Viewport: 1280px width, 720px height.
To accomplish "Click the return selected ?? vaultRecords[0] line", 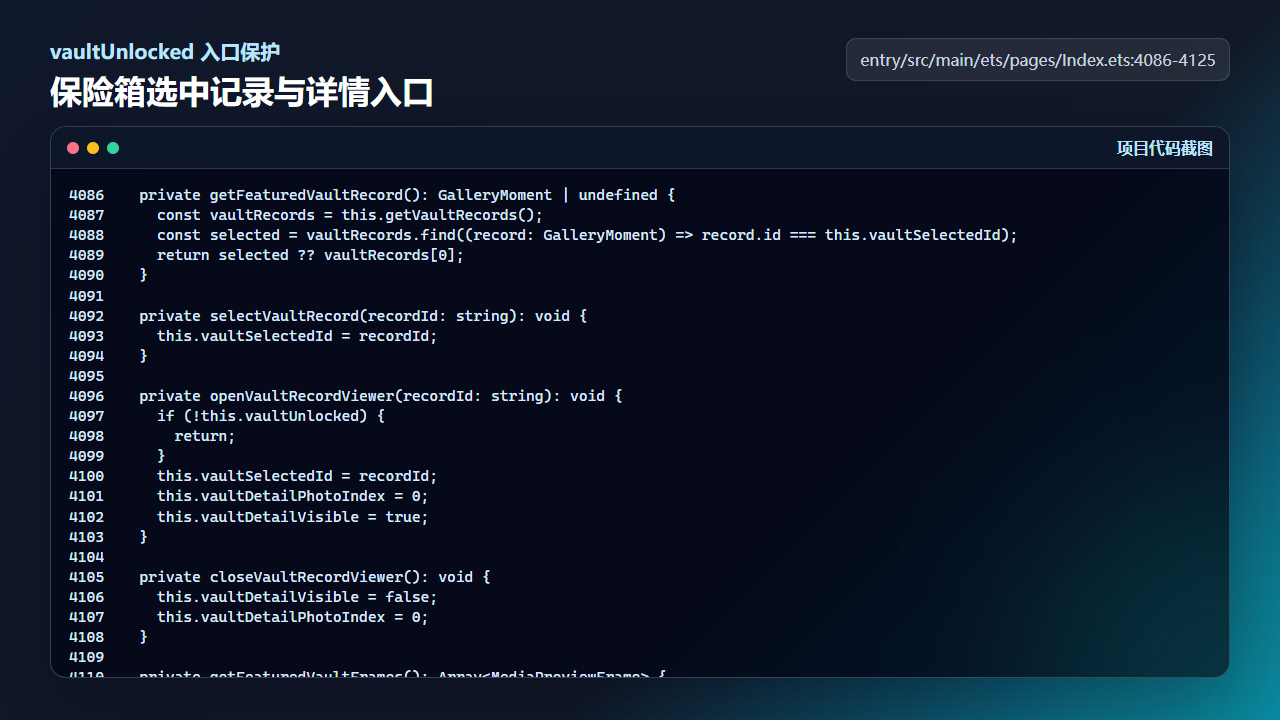I will (x=311, y=255).
